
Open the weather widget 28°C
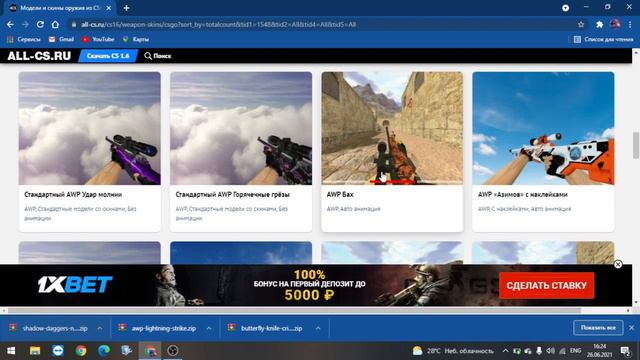click(x=453, y=351)
